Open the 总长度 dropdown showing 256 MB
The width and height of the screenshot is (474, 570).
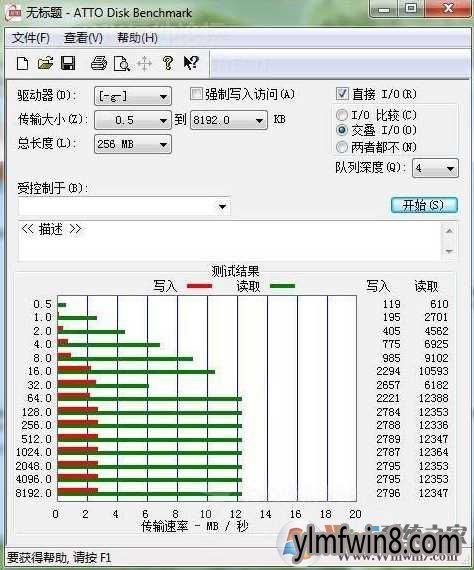pyautogui.click(x=133, y=144)
